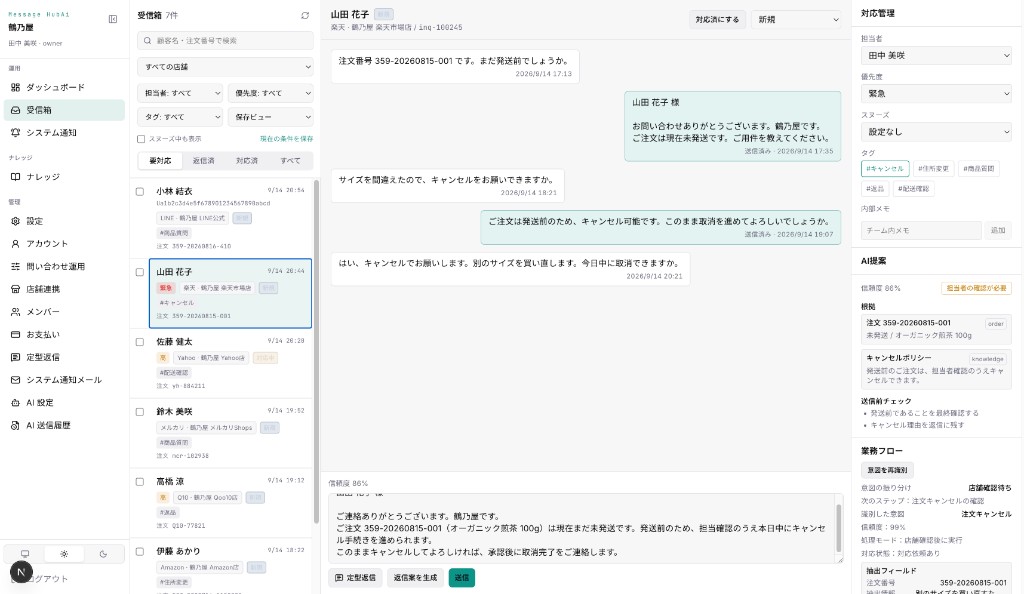The width and height of the screenshot is (1024, 594).
Task: Click the green 送信 button
Action: tap(462, 578)
